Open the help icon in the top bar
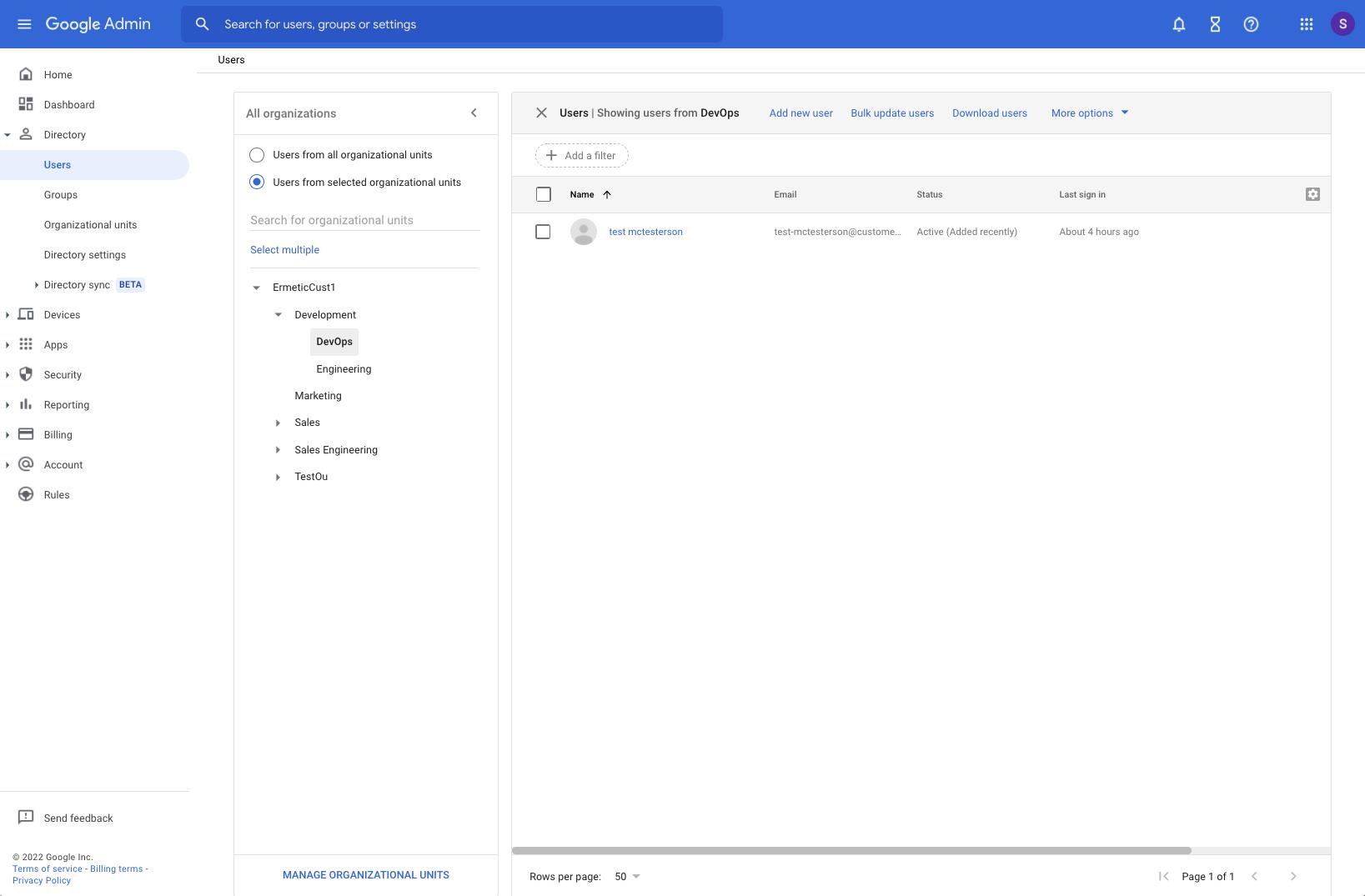 pos(1250,23)
